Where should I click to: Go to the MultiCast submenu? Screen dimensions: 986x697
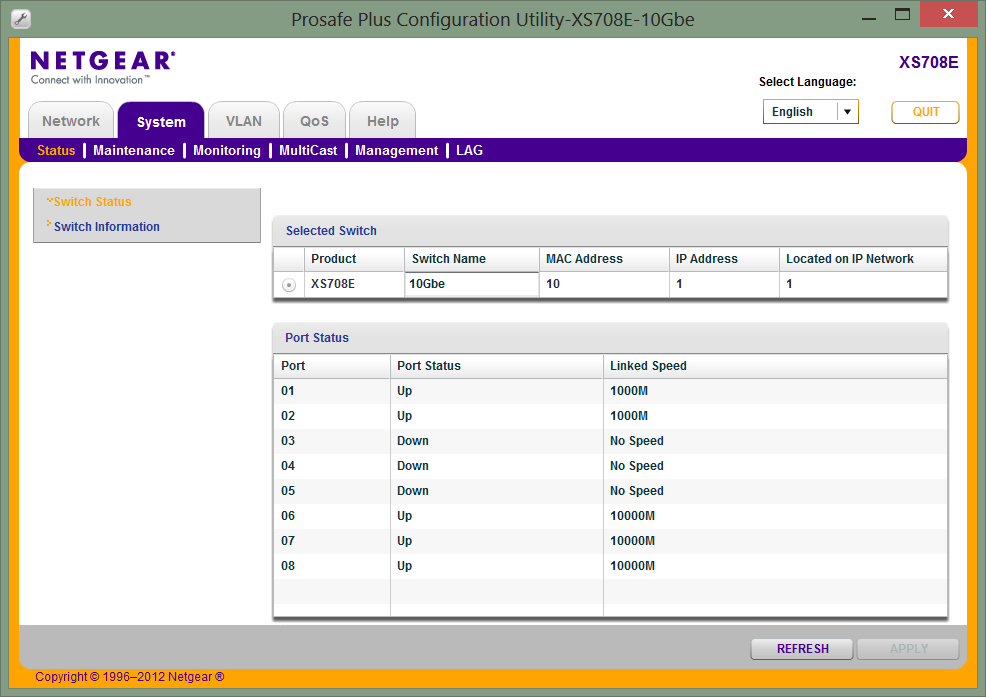[308, 150]
